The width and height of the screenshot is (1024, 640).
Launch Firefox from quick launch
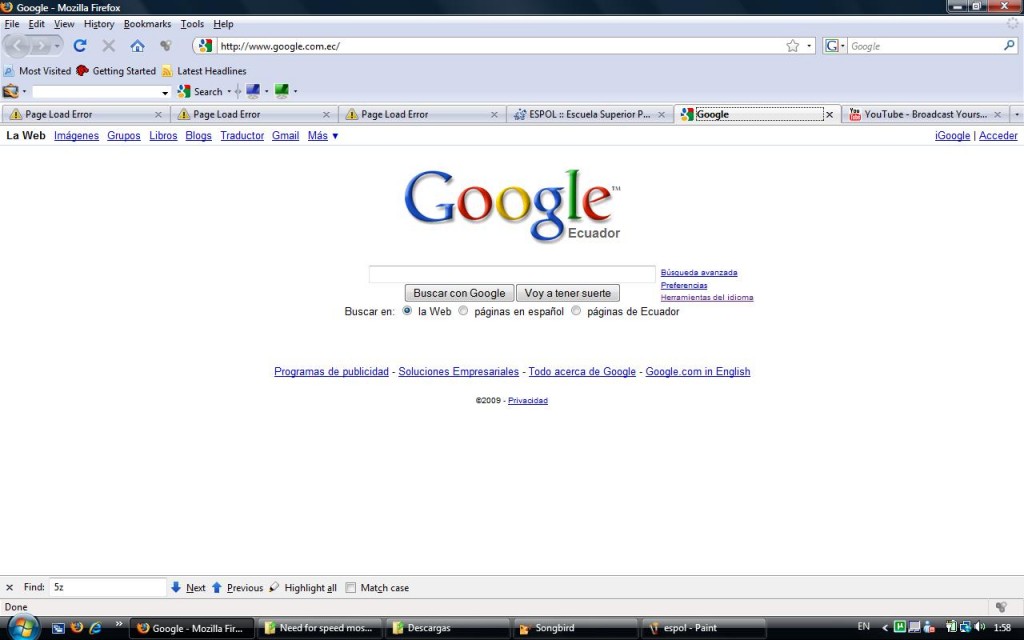pos(76,627)
